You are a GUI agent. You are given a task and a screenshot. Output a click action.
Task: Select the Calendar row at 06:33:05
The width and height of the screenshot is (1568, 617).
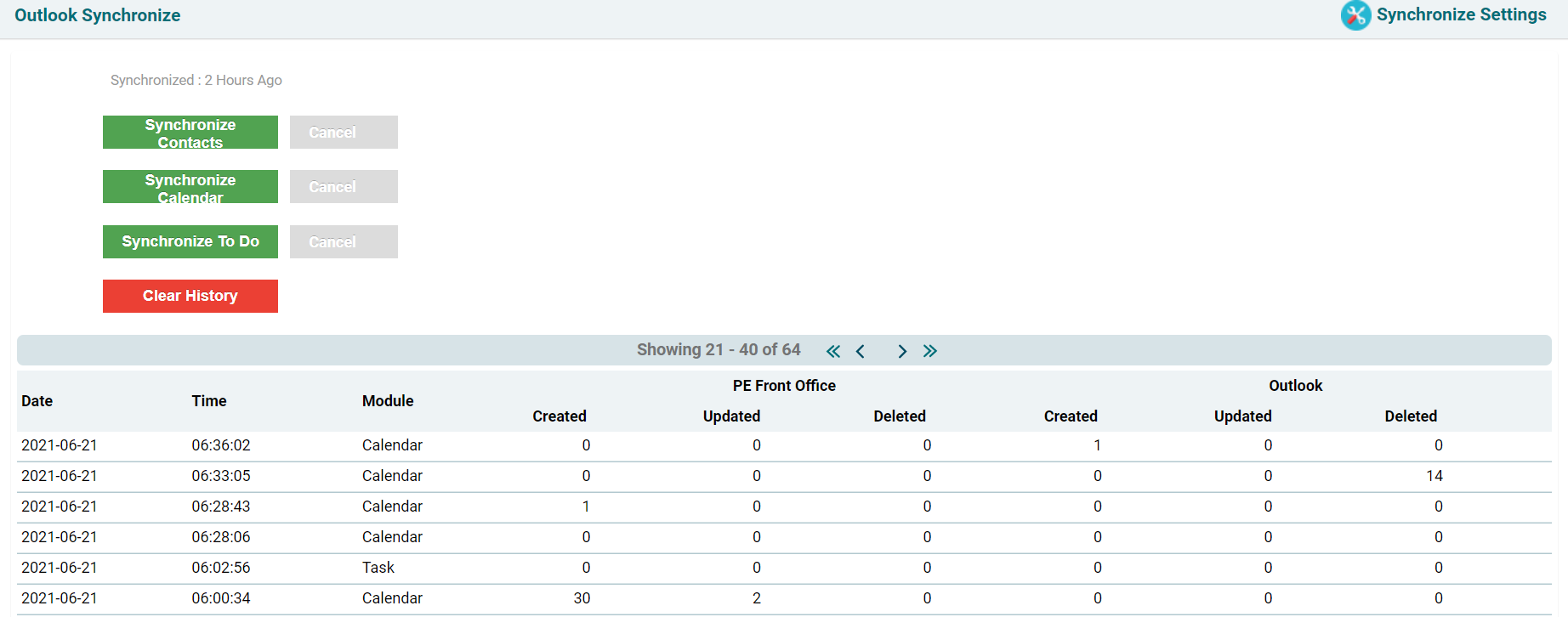[392, 476]
